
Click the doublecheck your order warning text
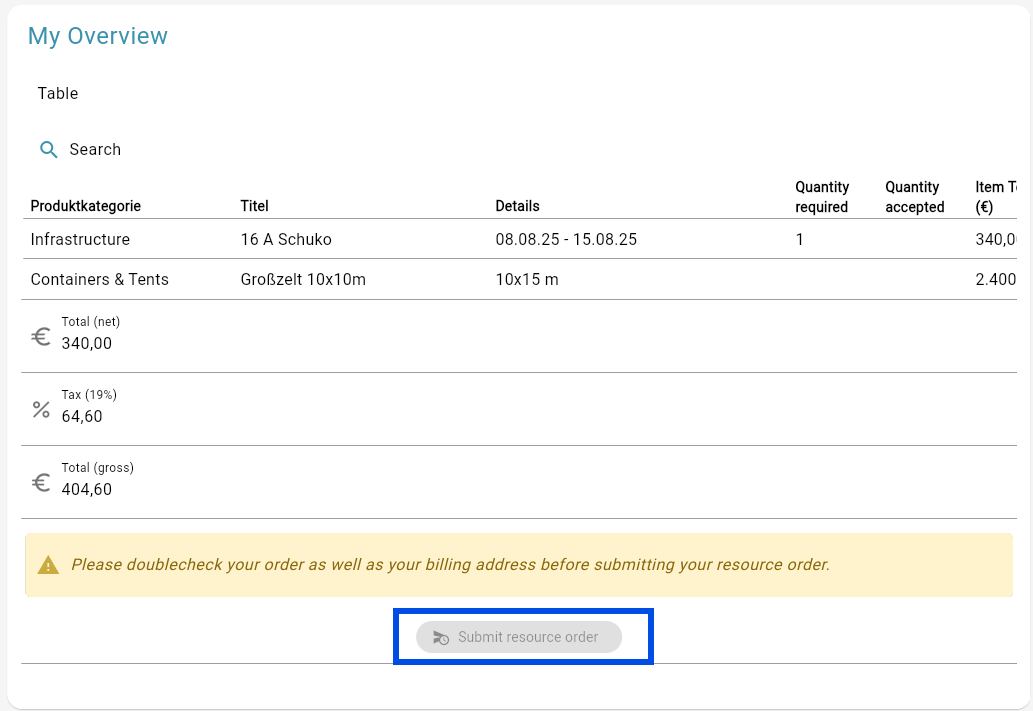click(x=451, y=565)
